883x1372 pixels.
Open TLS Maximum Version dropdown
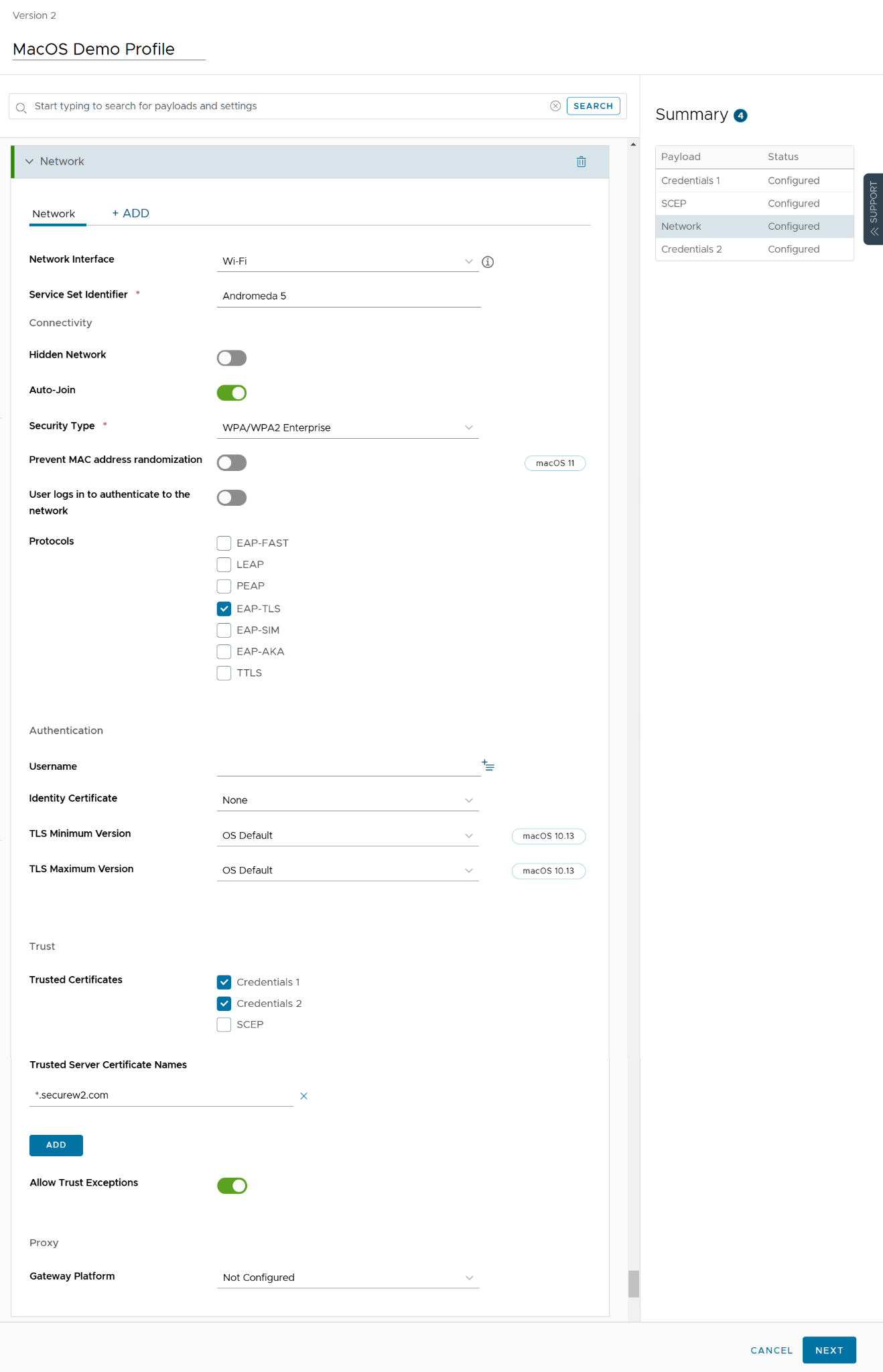[348, 870]
